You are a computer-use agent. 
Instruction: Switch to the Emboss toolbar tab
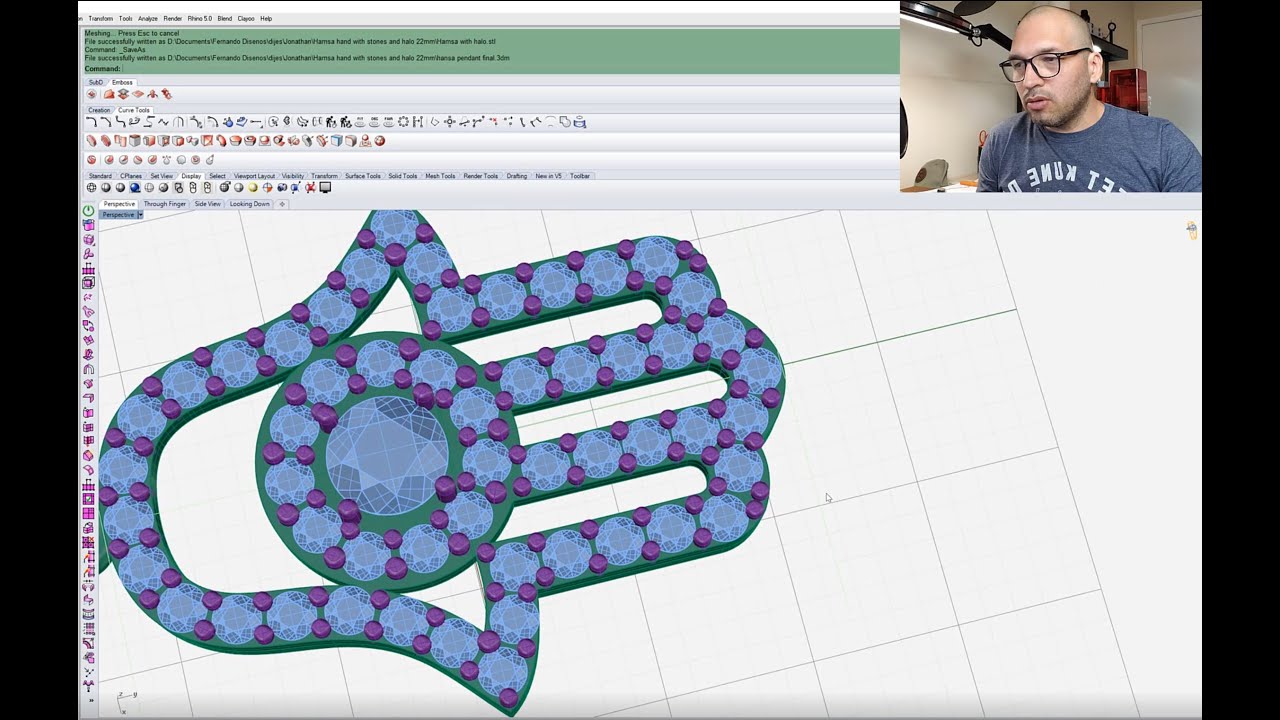click(x=122, y=82)
